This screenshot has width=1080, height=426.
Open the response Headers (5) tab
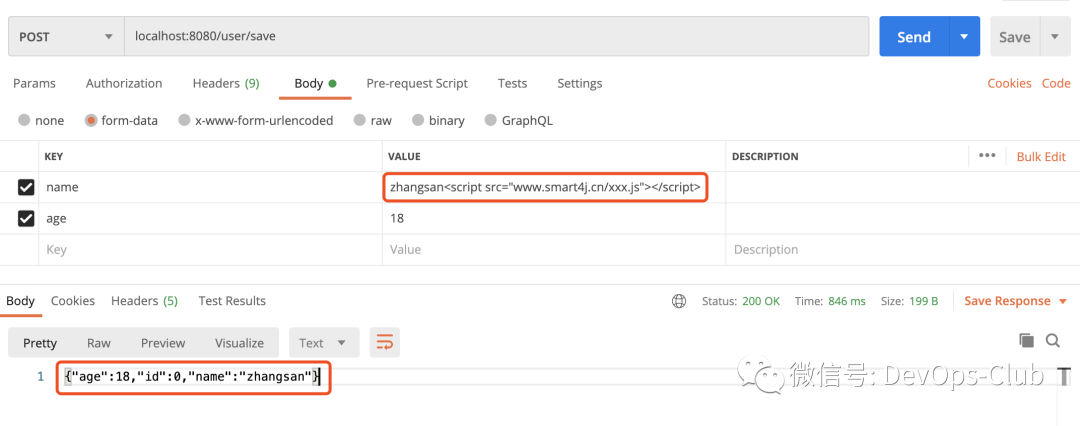click(x=145, y=301)
